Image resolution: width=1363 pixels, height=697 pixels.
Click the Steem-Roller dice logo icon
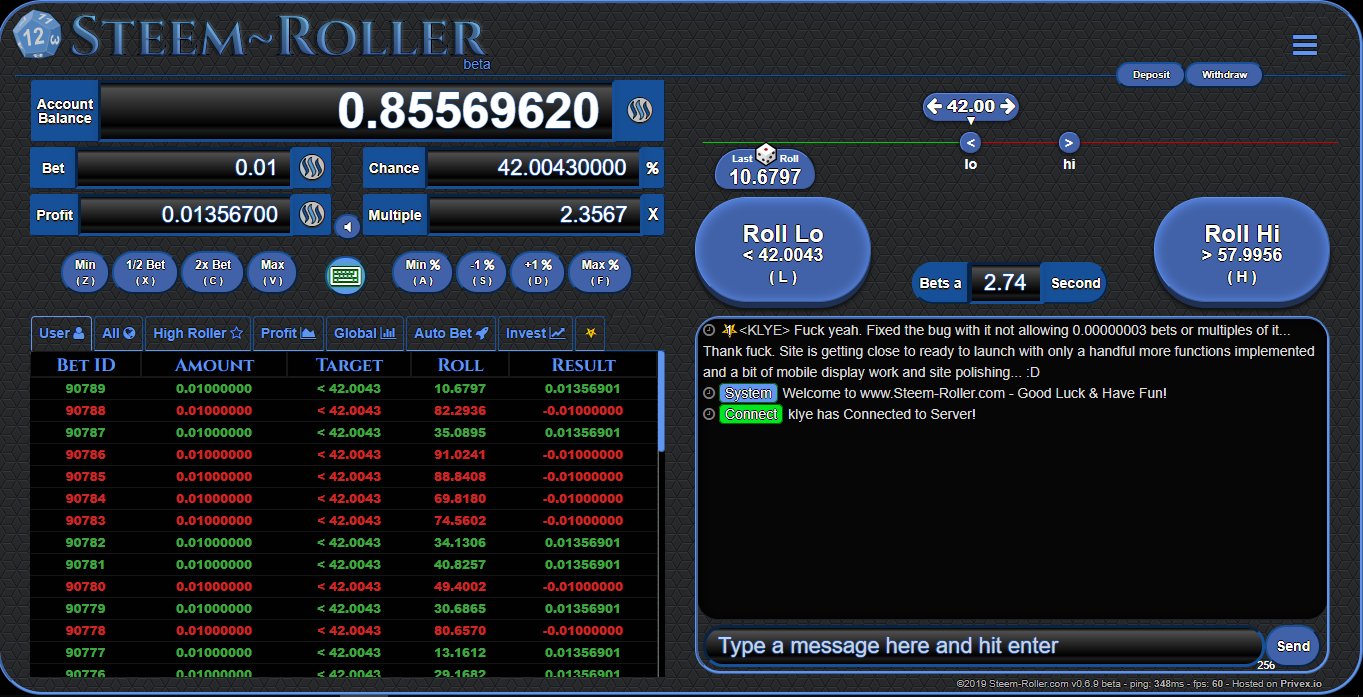[x=37, y=36]
